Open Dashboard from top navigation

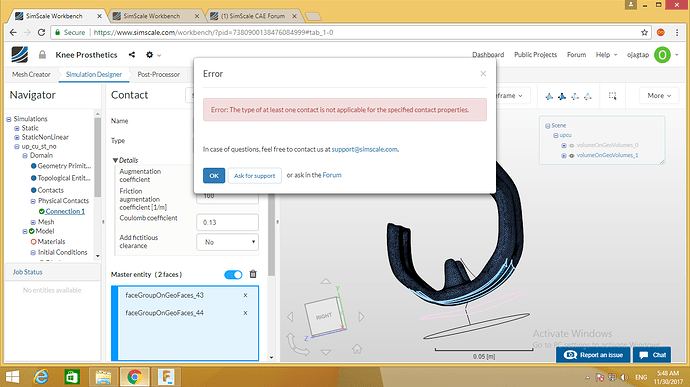point(488,55)
